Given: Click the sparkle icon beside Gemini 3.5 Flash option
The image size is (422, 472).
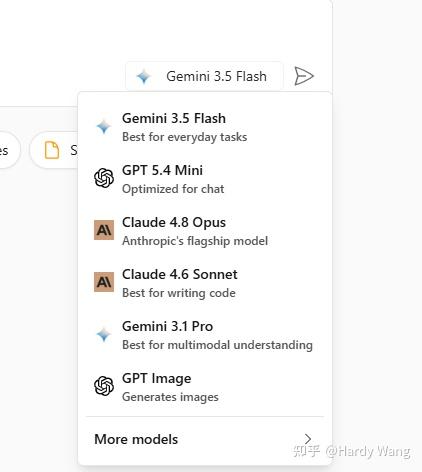Looking at the screenshot, I should [104, 127].
